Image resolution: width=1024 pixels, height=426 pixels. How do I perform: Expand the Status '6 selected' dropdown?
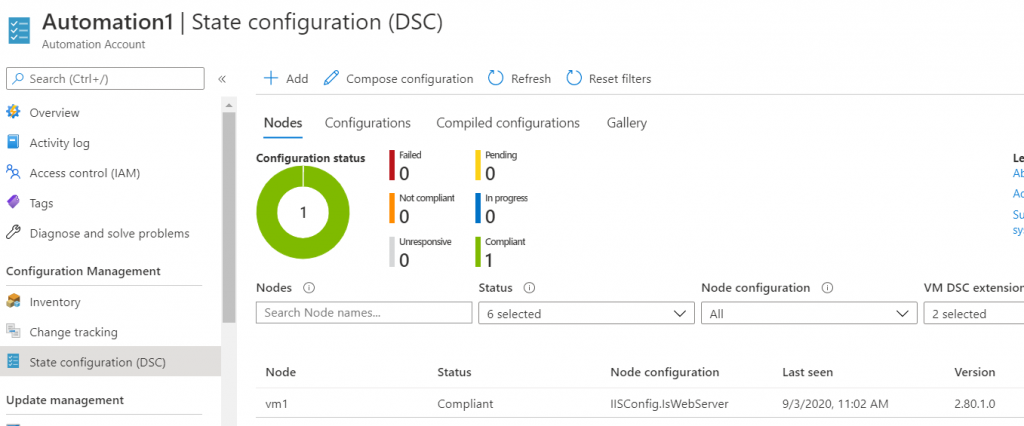coord(586,314)
